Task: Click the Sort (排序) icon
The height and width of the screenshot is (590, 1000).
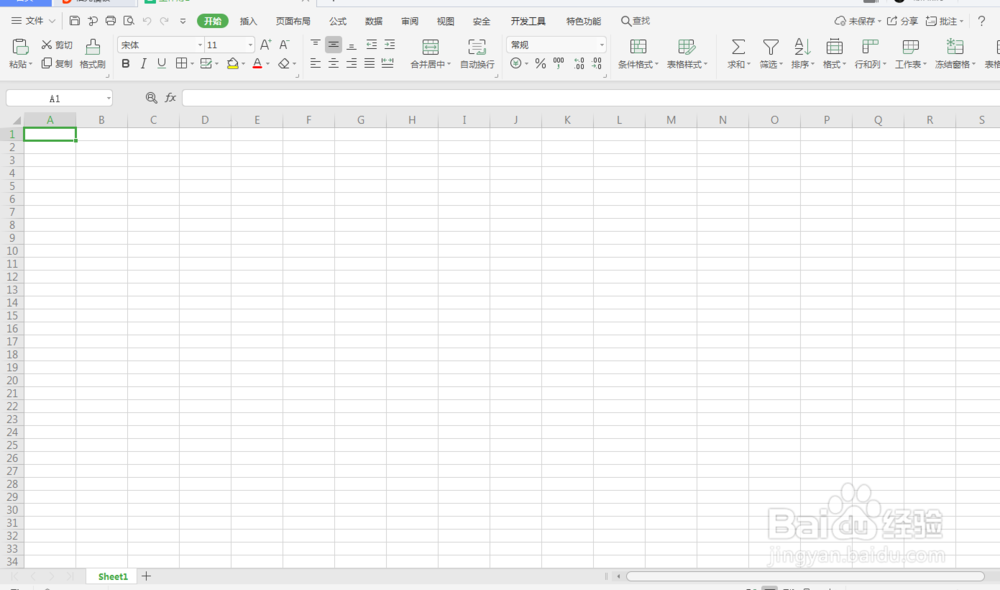Action: [802, 47]
